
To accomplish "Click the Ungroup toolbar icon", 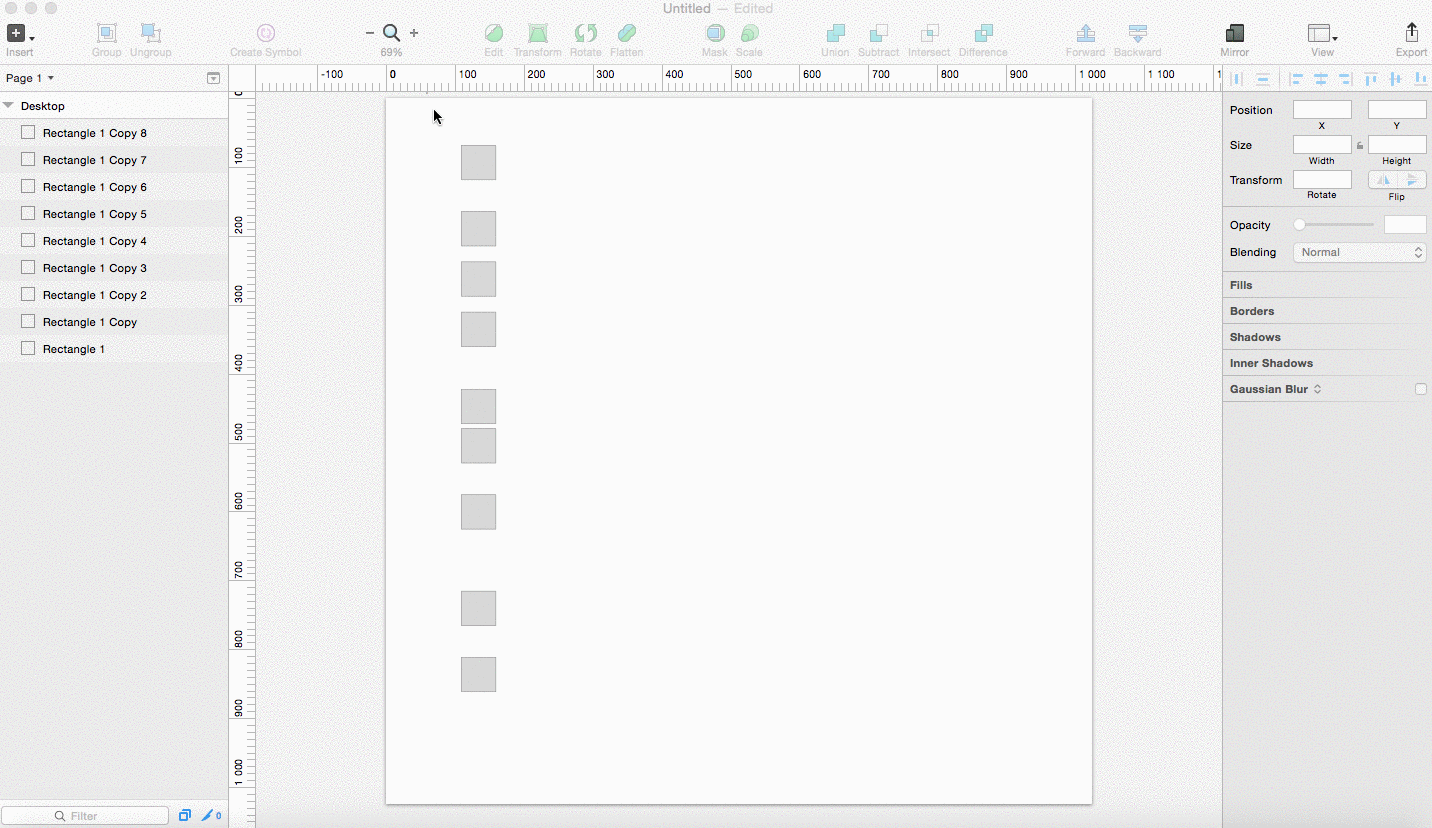I will coord(150,34).
